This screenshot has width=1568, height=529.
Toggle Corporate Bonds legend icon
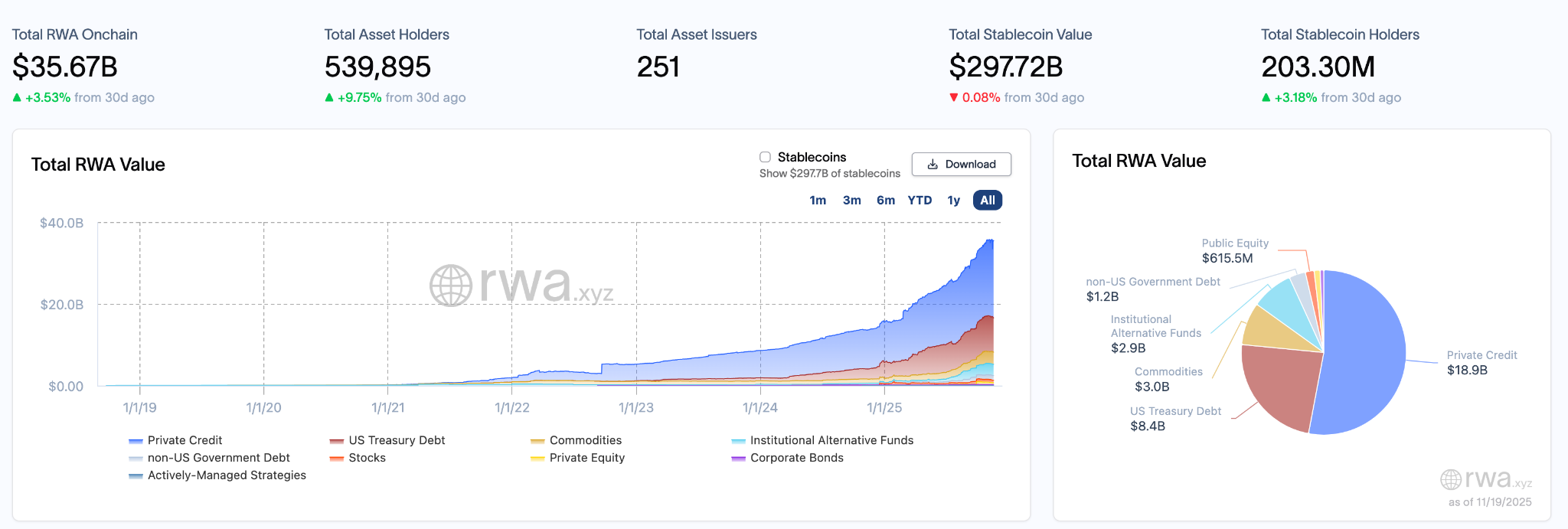point(738,459)
